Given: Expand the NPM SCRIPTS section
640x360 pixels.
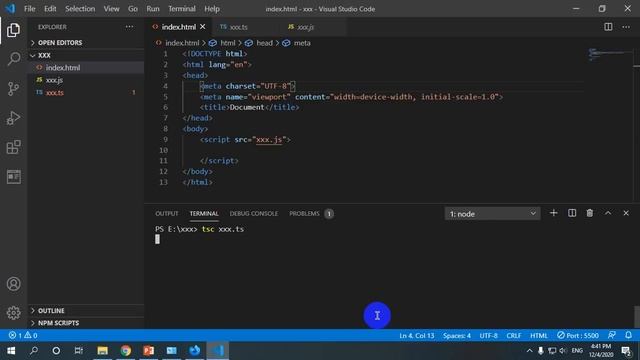Looking at the screenshot, I should 86,323.
